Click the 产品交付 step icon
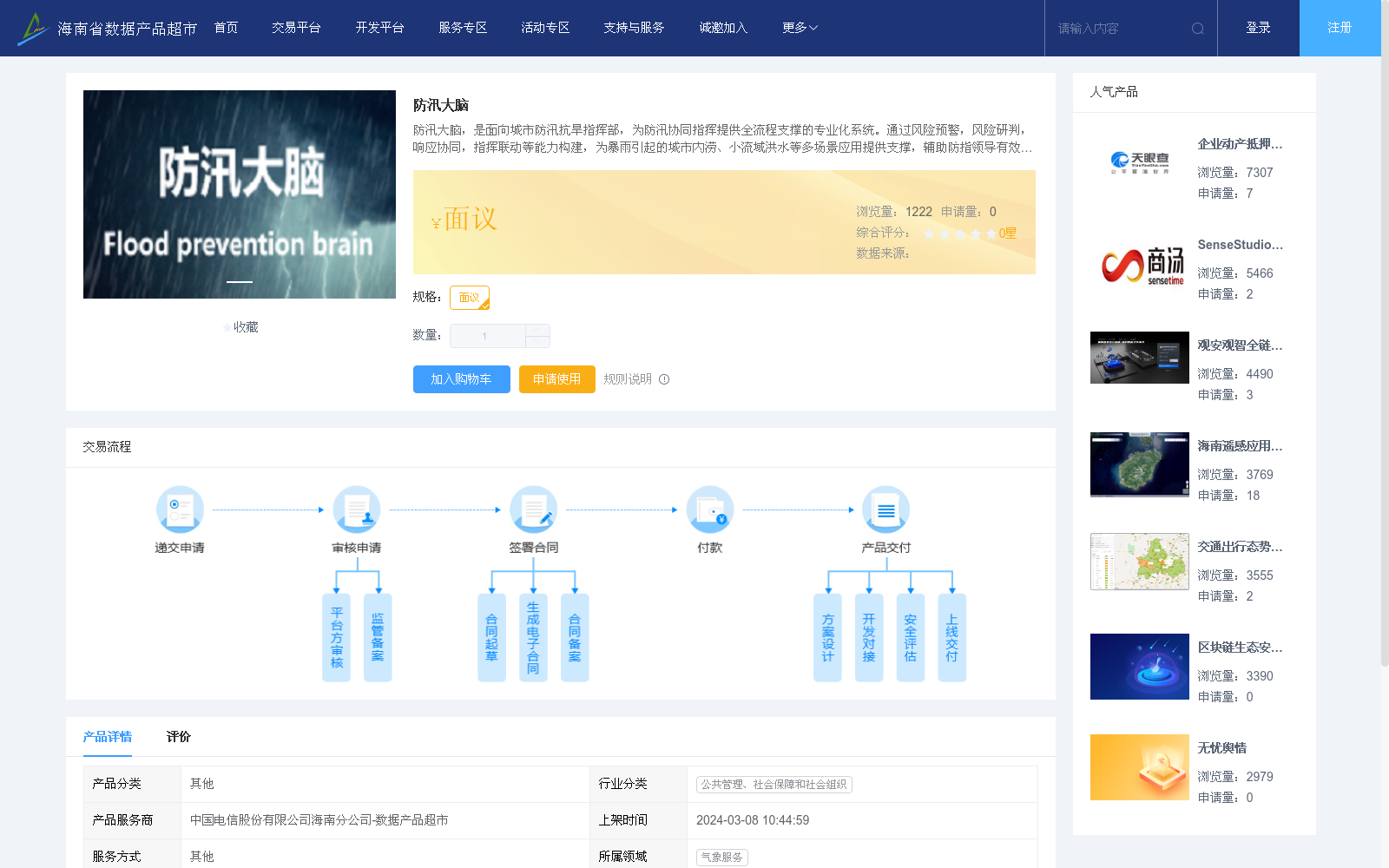1389x868 pixels. (x=886, y=510)
